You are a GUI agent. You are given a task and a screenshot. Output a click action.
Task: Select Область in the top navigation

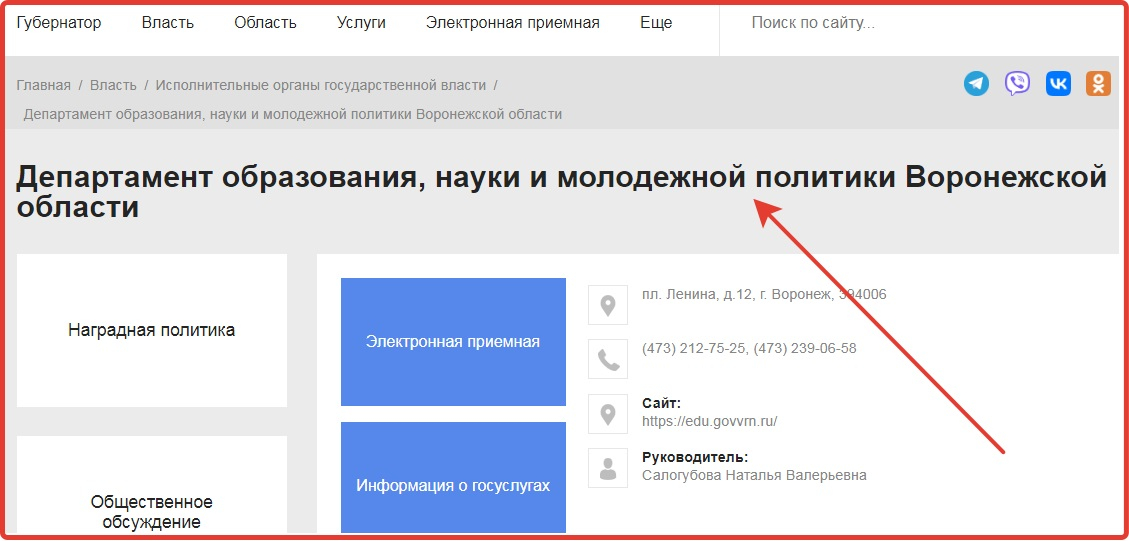pos(265,23)
